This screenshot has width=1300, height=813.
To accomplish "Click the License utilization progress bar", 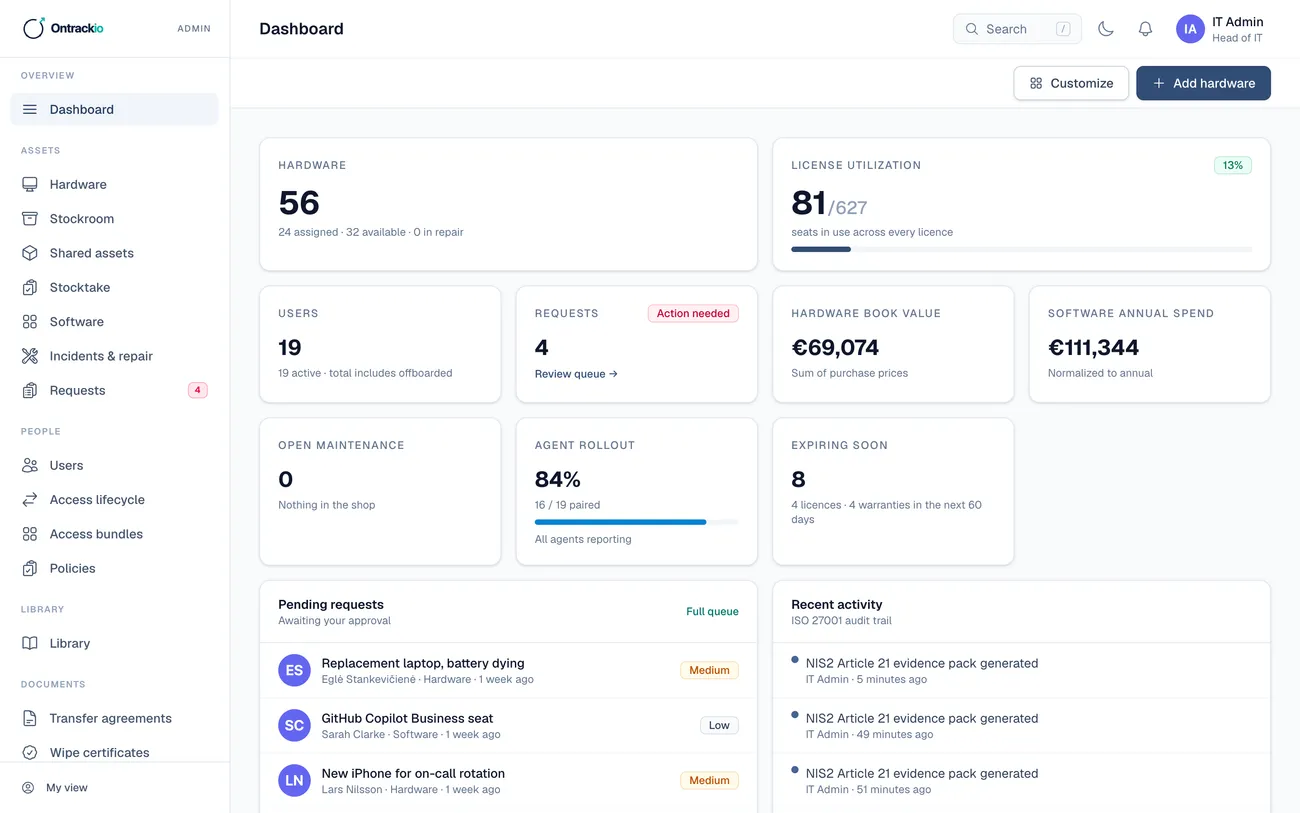I will [x=1021, y=249].
